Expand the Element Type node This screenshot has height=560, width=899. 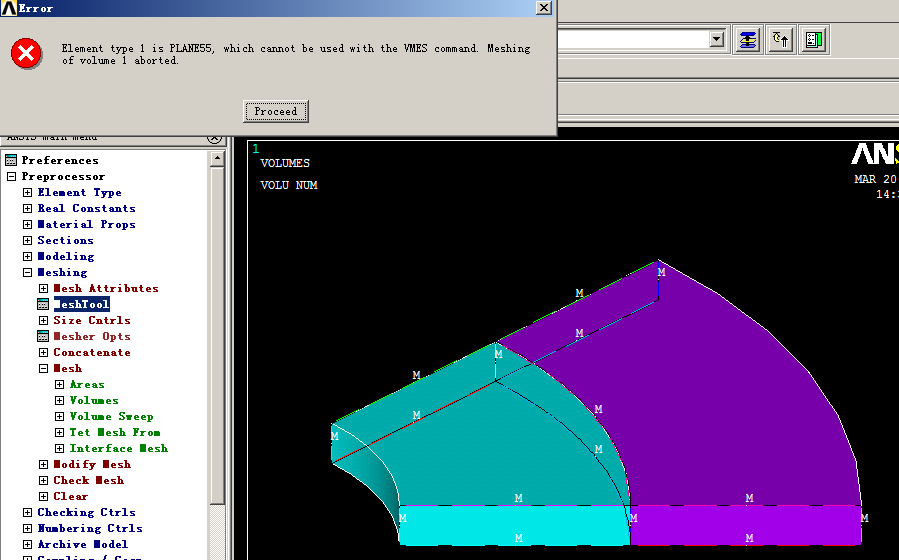tap(27, 192)
